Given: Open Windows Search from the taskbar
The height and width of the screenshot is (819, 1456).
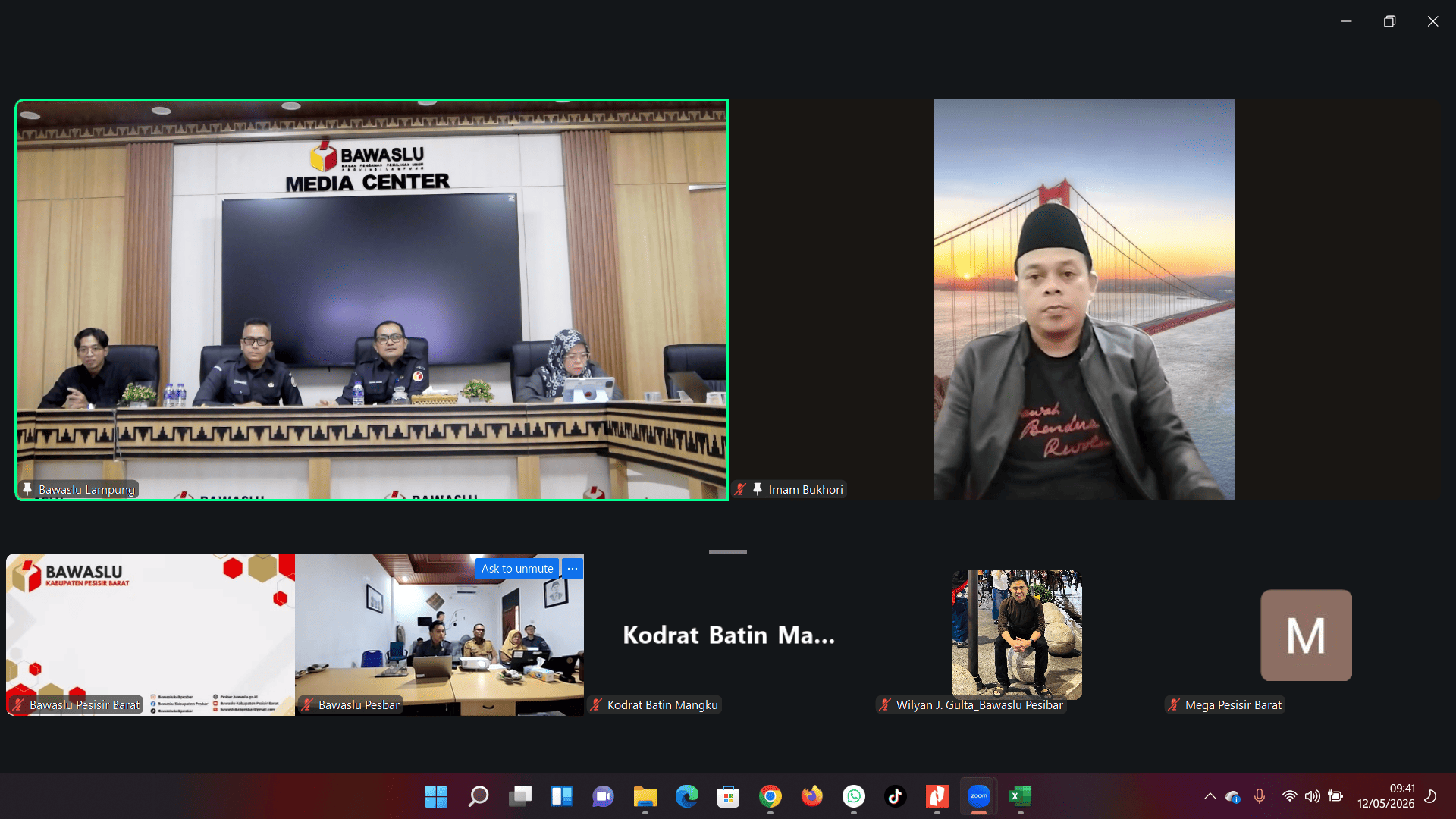Looking at the screenshot, I should pyautogui.click(x=478, y=796).
